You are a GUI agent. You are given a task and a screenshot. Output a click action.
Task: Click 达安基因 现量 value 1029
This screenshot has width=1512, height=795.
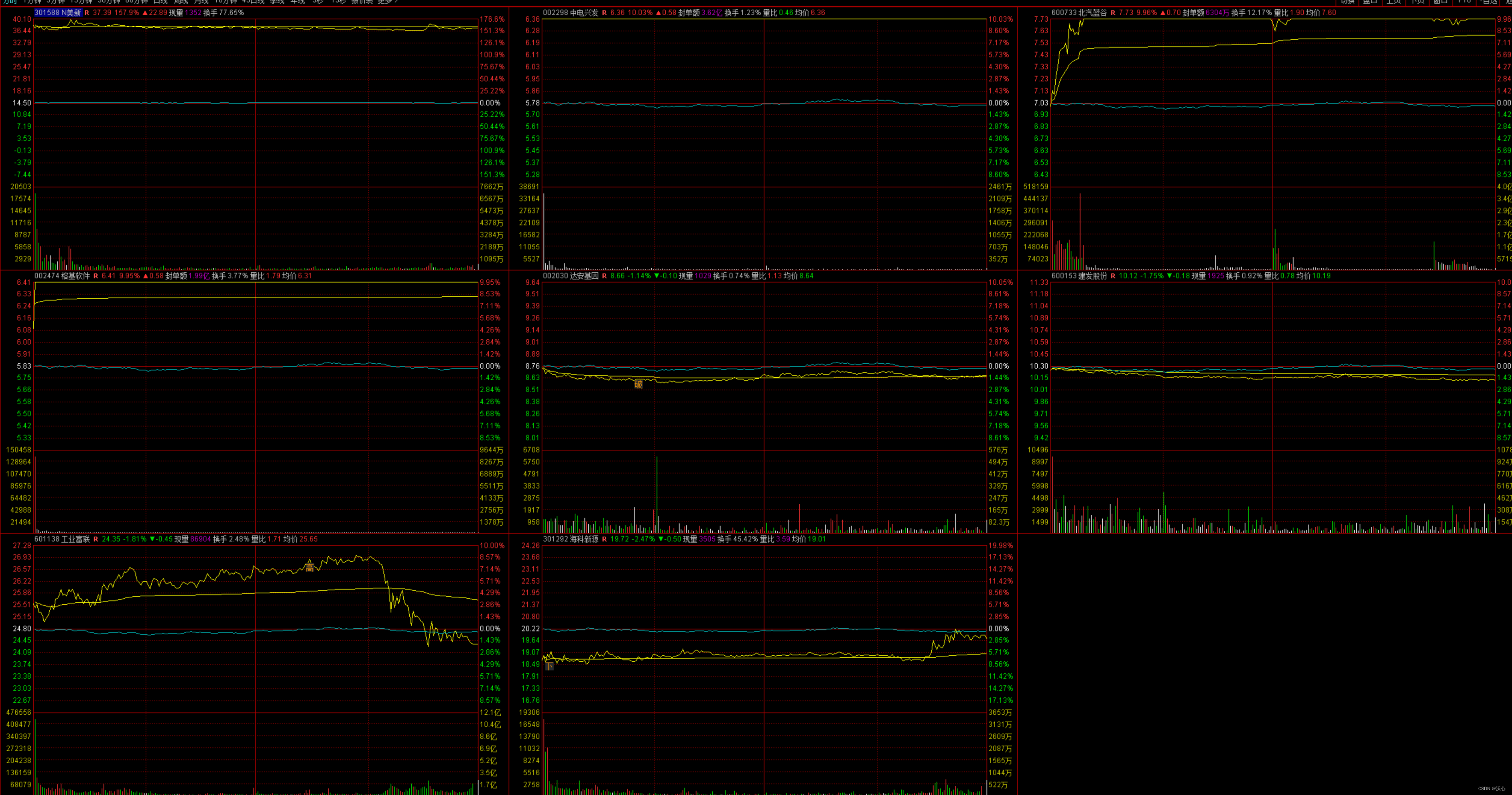[x=703, y=276]
